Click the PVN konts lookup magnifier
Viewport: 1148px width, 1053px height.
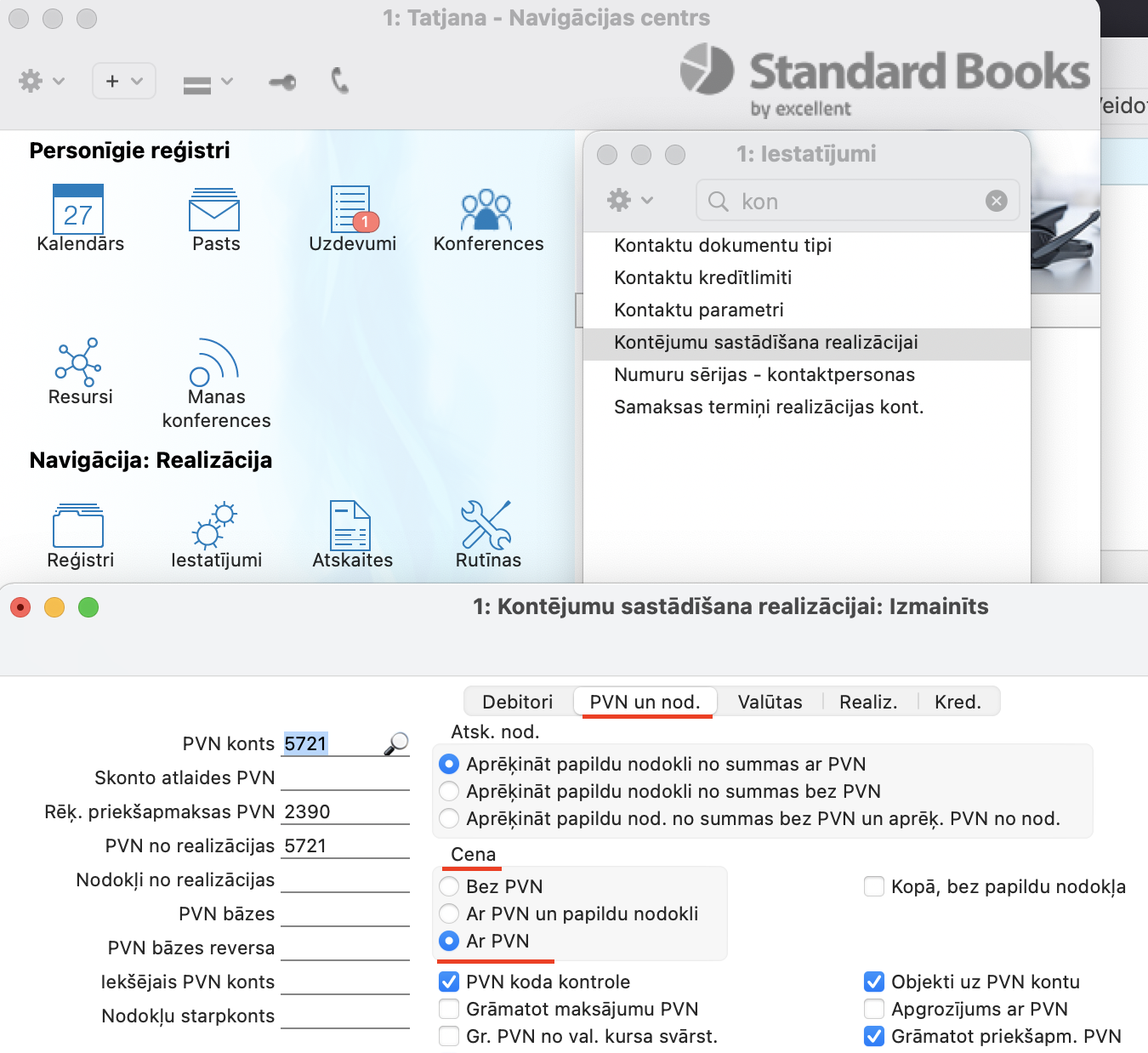[x=396, y=743]
